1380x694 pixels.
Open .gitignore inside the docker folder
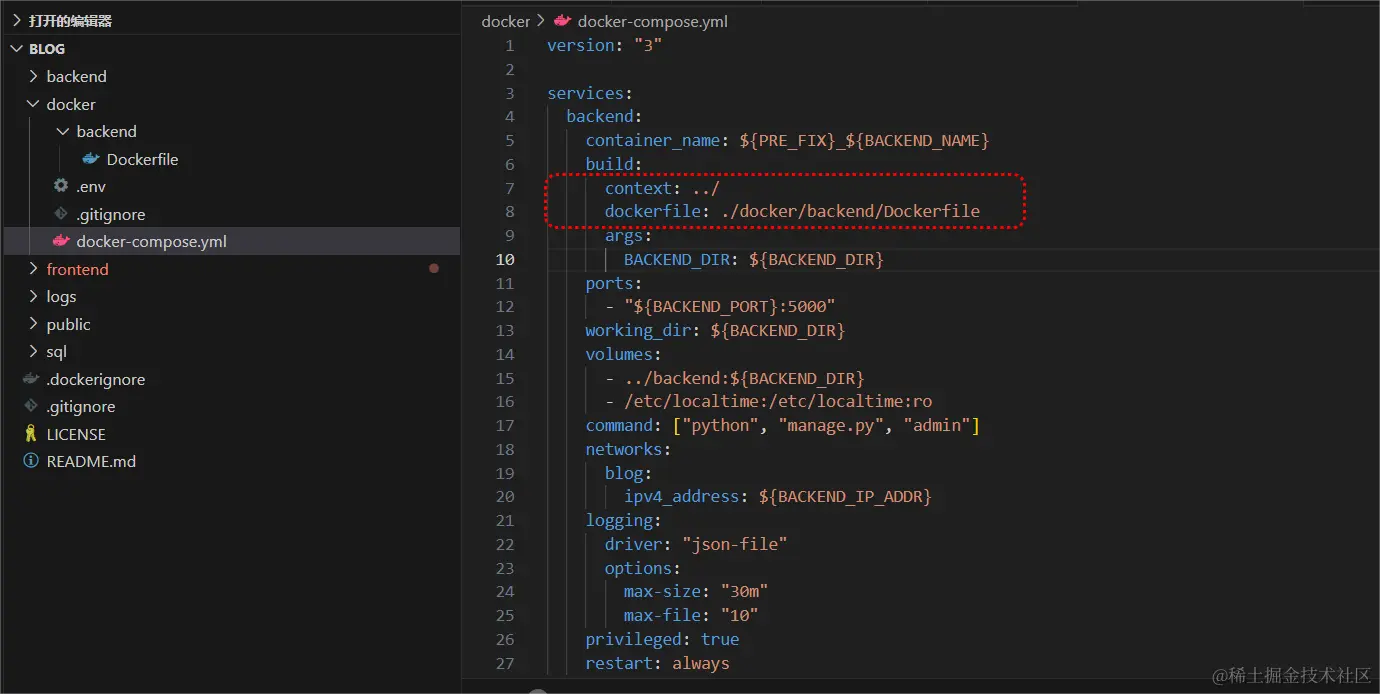click(x=111, y=214)
